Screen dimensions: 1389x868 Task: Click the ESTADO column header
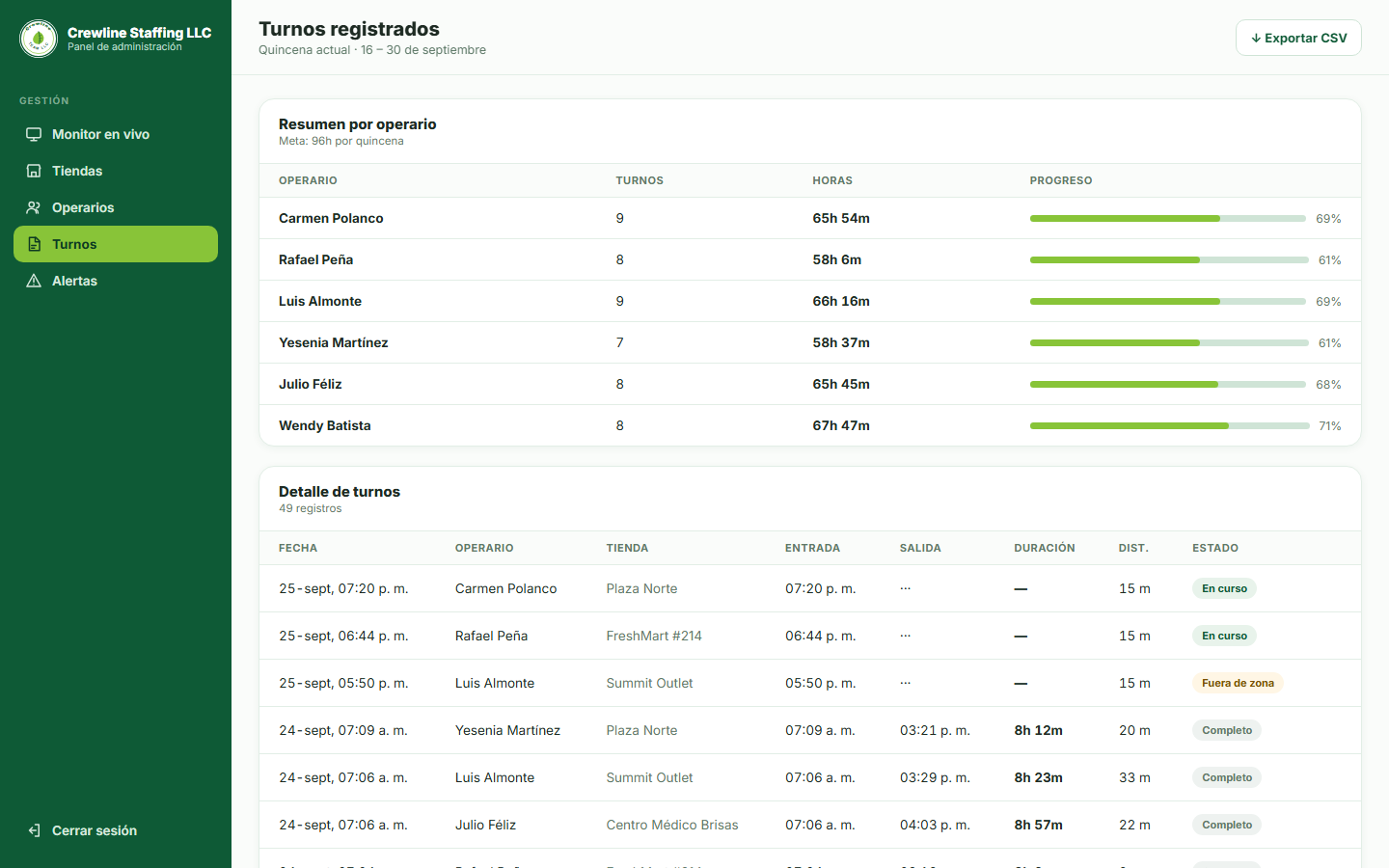[x=1215, y=548]
